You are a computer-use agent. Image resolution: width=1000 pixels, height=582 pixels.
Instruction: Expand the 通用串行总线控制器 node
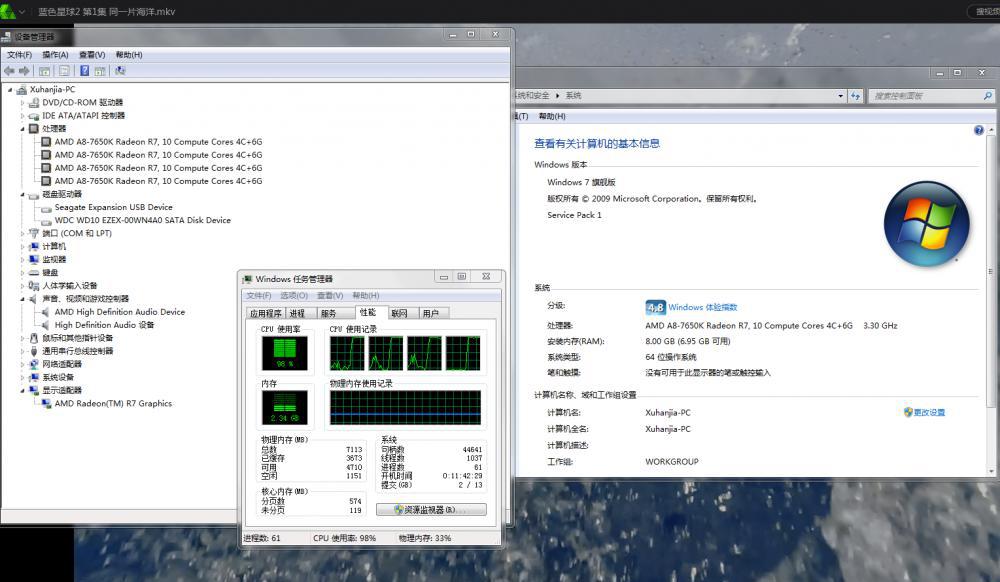[22, 351]
